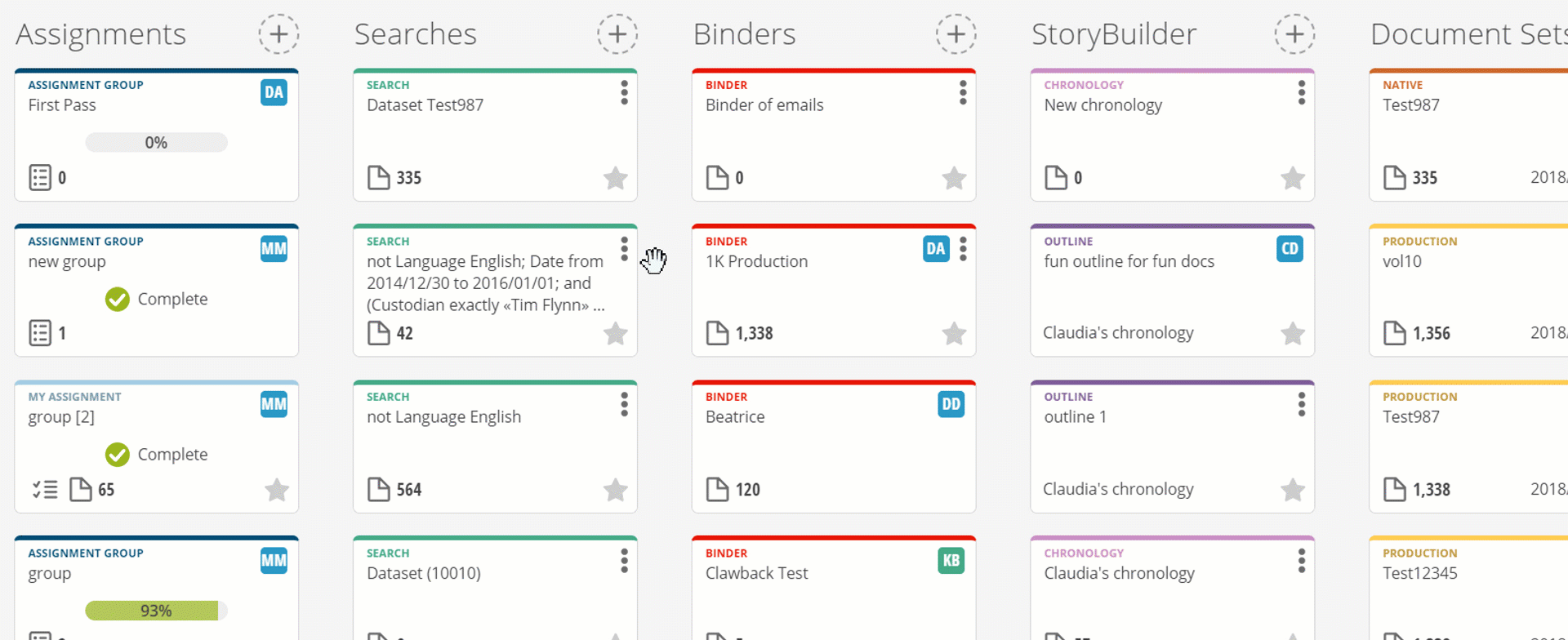Click MM badge on new group card
The width and height of the screenshot is (1568, 640).
click(x=274, y=249)
